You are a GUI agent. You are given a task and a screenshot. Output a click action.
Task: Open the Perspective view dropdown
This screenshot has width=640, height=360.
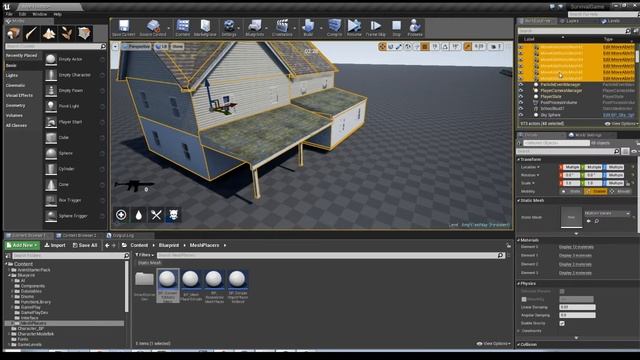(x=136, y=47)
